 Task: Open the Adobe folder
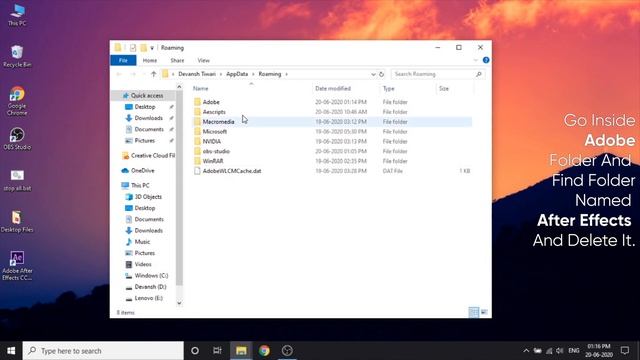point(211,102)
